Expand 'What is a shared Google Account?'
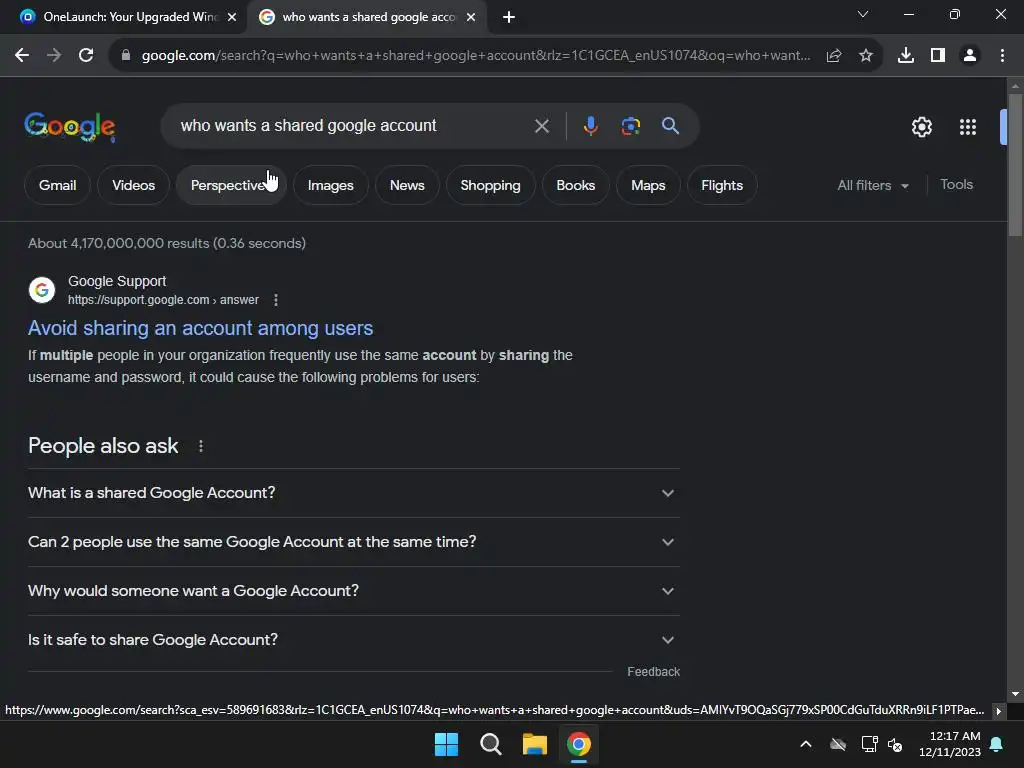Image resolution: width=1024 pixels, height=768 pixels. point(353,493)
